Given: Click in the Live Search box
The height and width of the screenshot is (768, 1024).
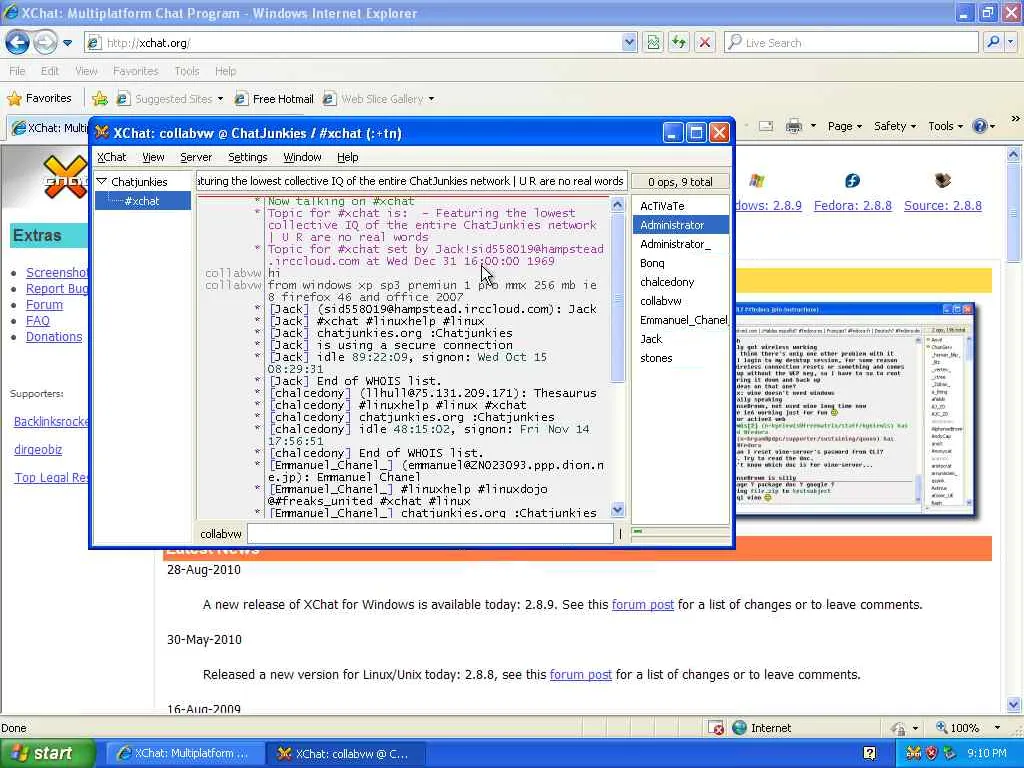Looking at the screenshot, I should click(x=852, y=43).
